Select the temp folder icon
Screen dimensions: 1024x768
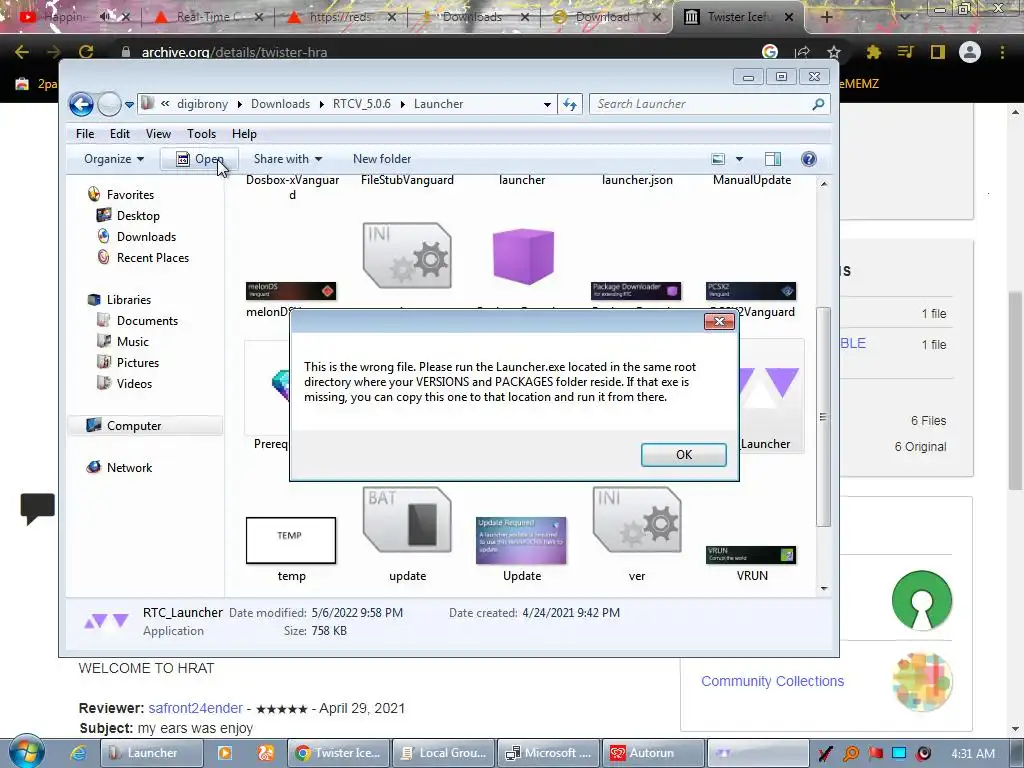click(x=291, y=541)
